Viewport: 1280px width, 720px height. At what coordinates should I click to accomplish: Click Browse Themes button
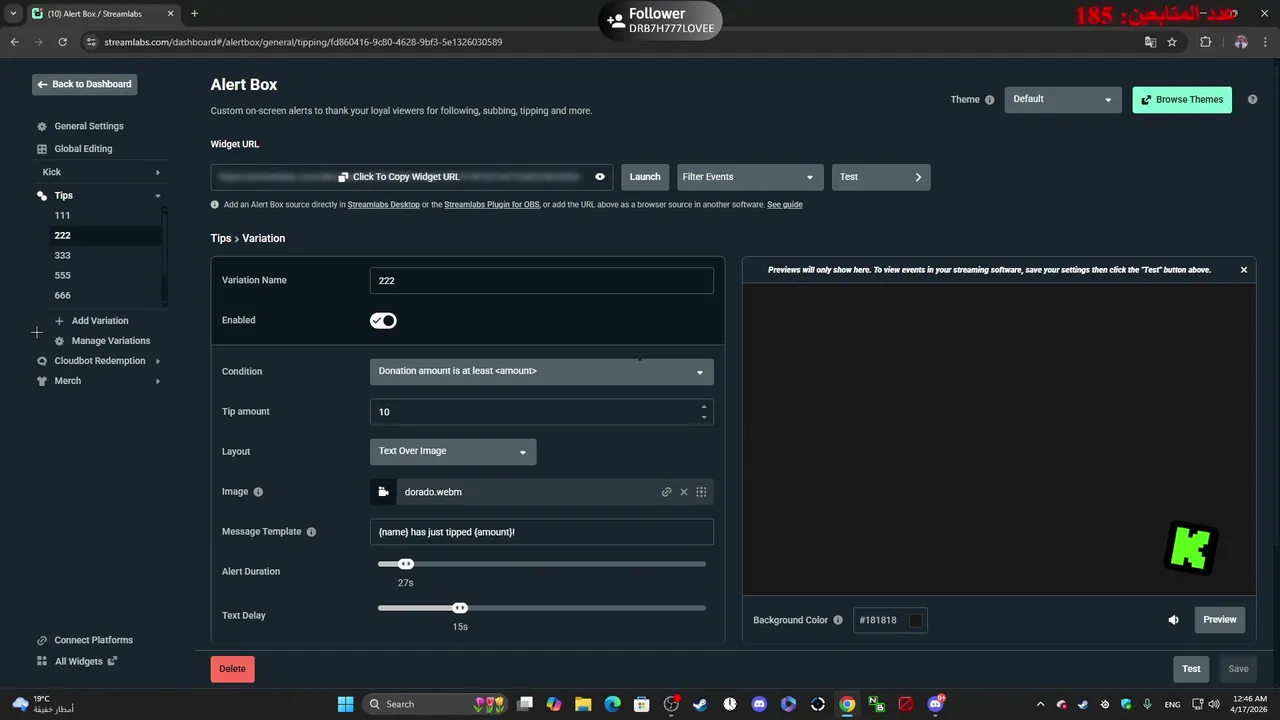(x=1182, y=100)
